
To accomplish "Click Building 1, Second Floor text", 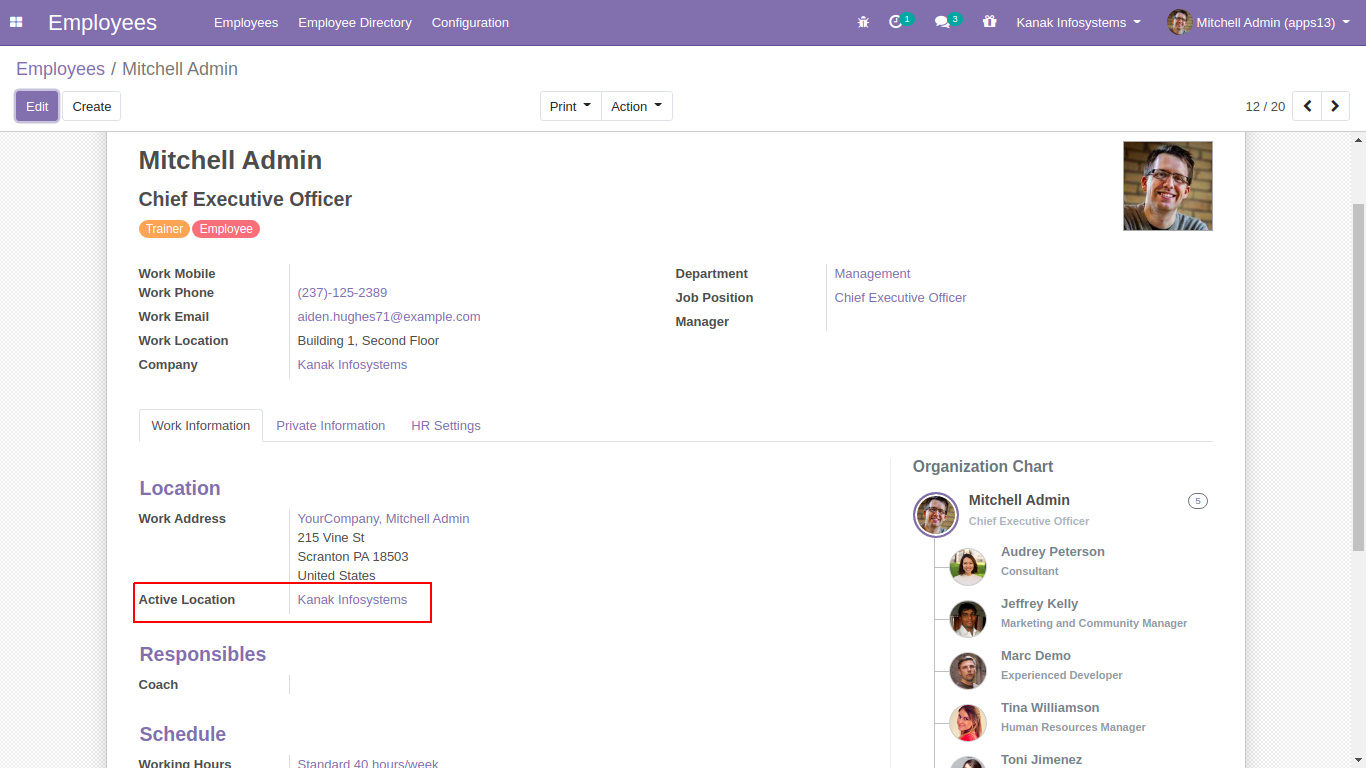I will pos(368,340).
